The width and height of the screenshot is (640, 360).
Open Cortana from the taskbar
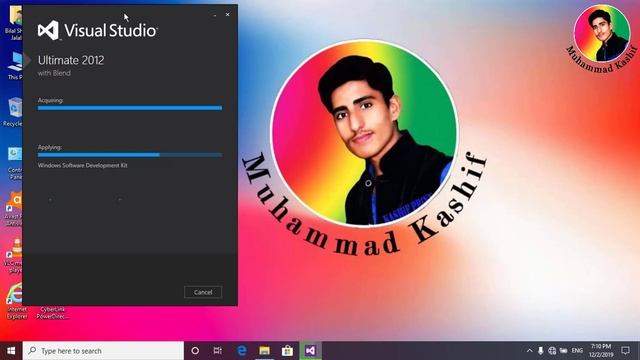pyautogui.click(x=195, y=351)
